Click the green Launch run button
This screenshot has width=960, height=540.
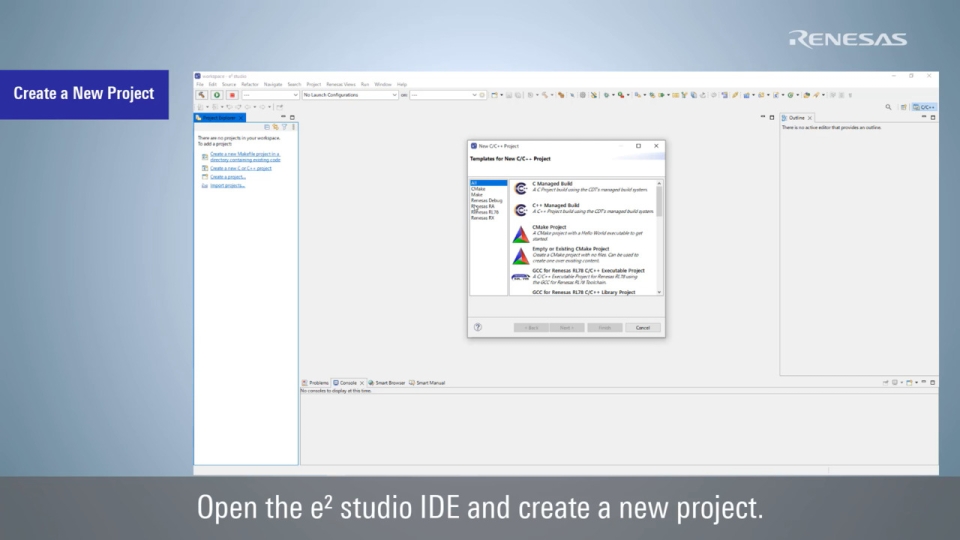pos(217,95)
